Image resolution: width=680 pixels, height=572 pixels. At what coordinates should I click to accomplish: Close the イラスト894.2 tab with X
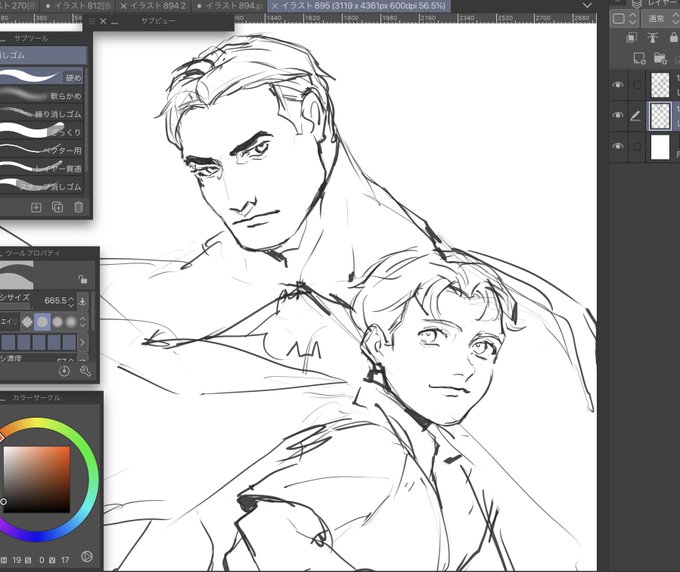pyautogui.click(x=124, y=6)
